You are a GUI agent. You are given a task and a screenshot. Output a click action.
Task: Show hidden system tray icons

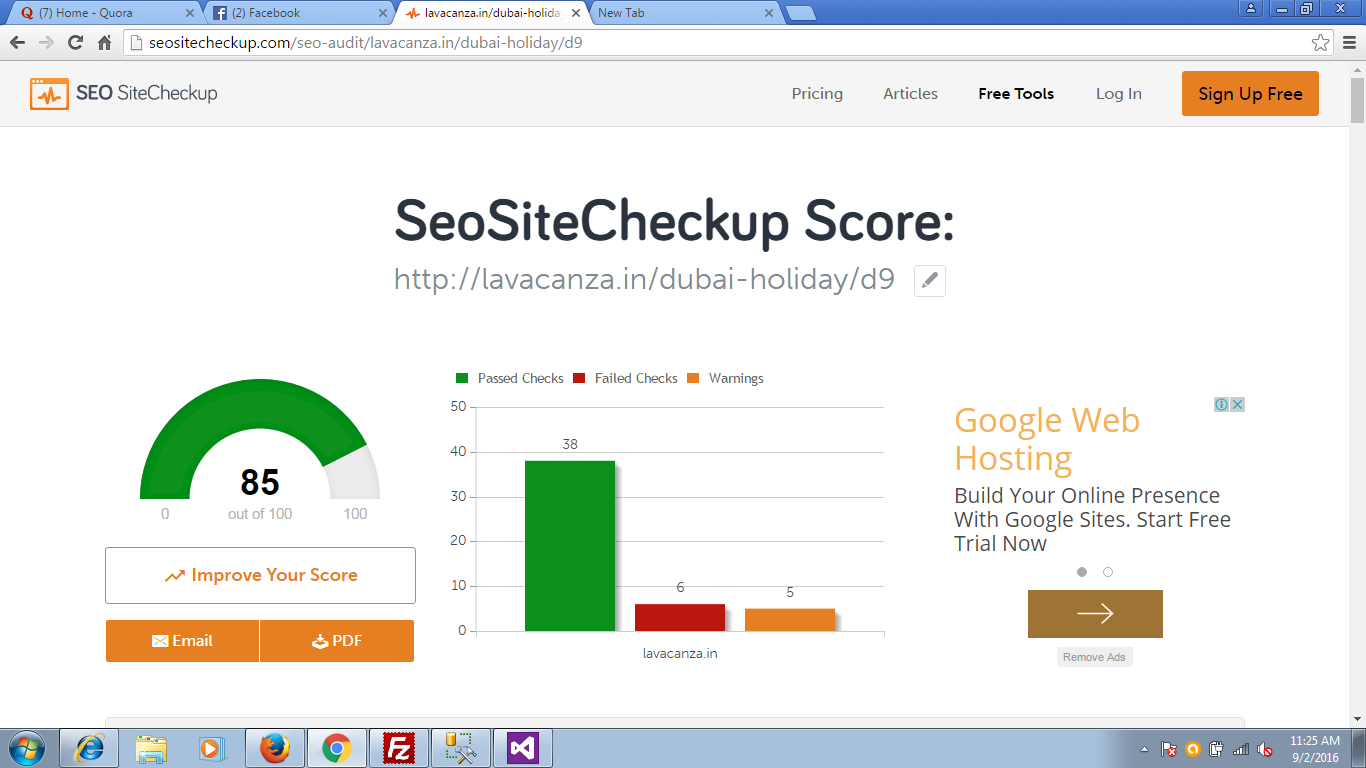1144,749
